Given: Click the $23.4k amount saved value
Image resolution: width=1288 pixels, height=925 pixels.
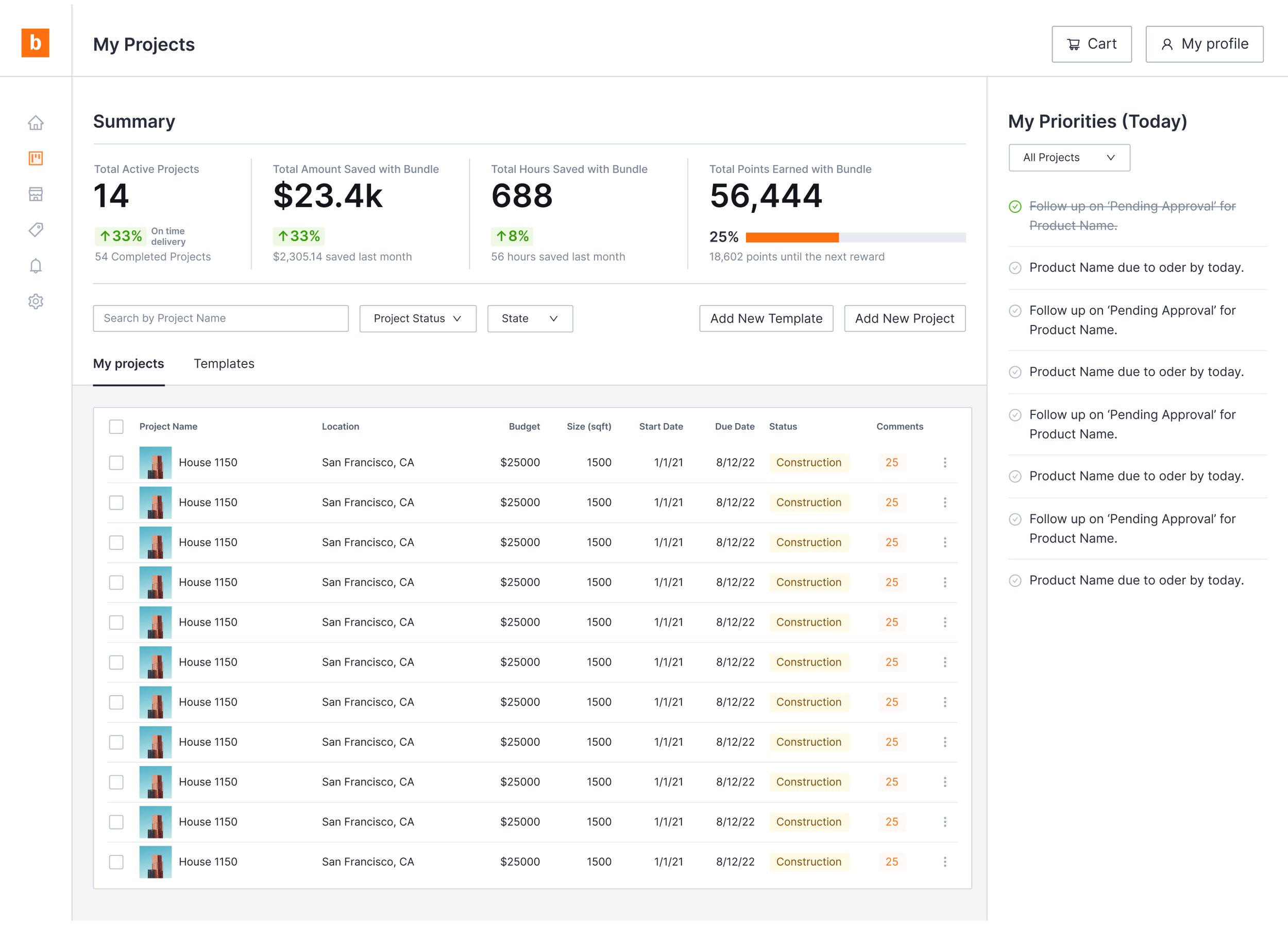Looking at the screenshot, I should (x=328, y=196).
